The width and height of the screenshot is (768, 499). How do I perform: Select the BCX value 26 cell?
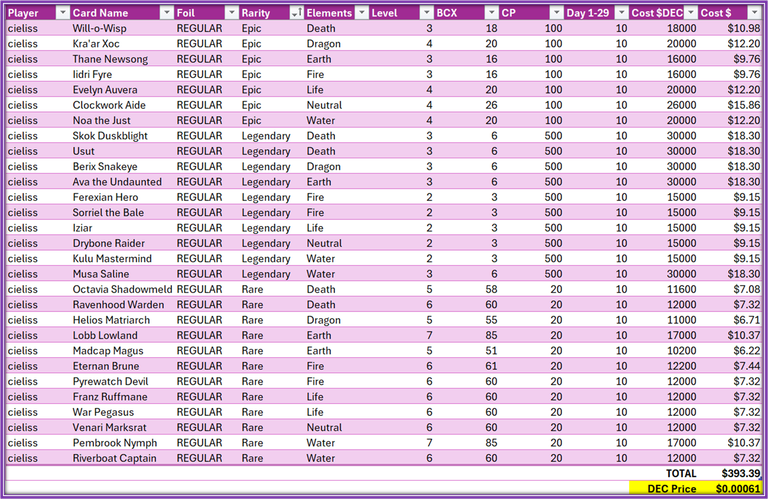click(467, 105)
